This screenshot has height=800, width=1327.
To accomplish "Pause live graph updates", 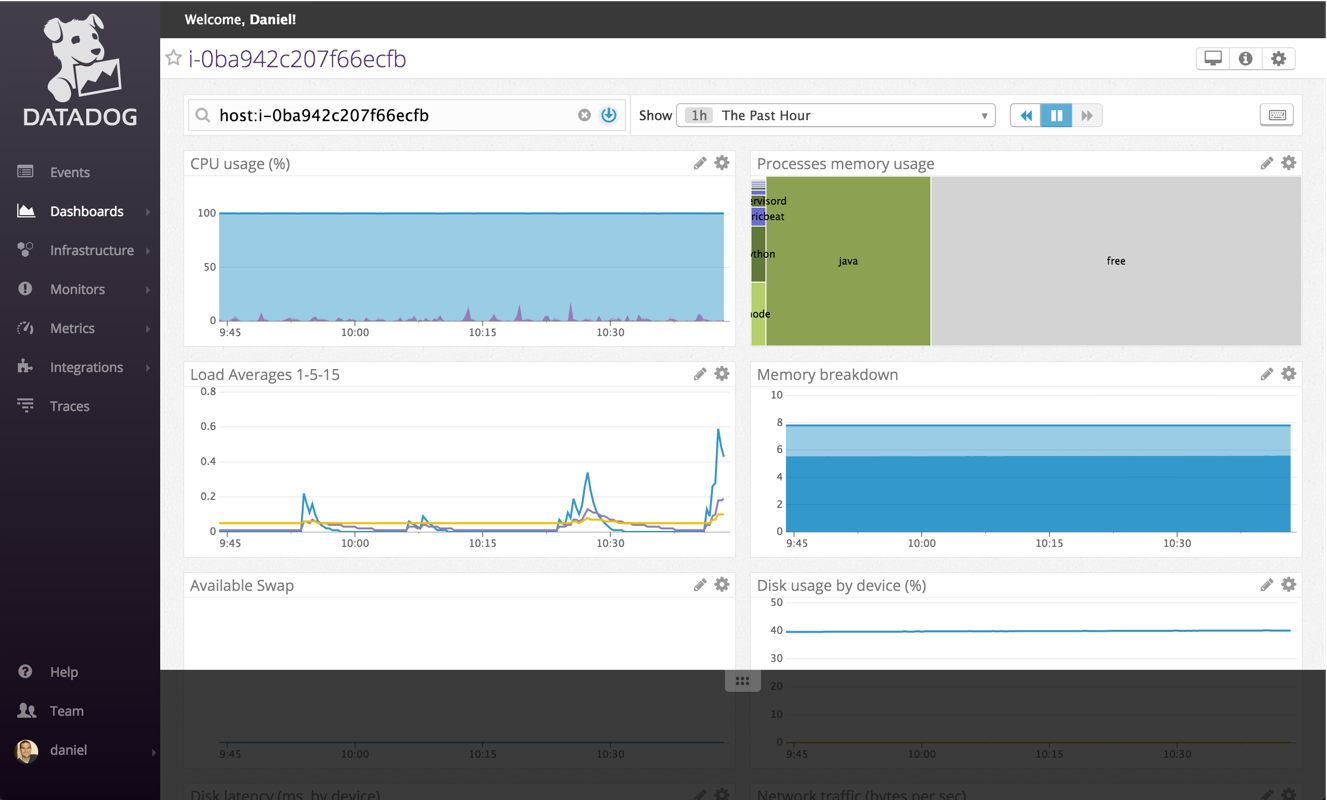I will (x=1056, y=115).
